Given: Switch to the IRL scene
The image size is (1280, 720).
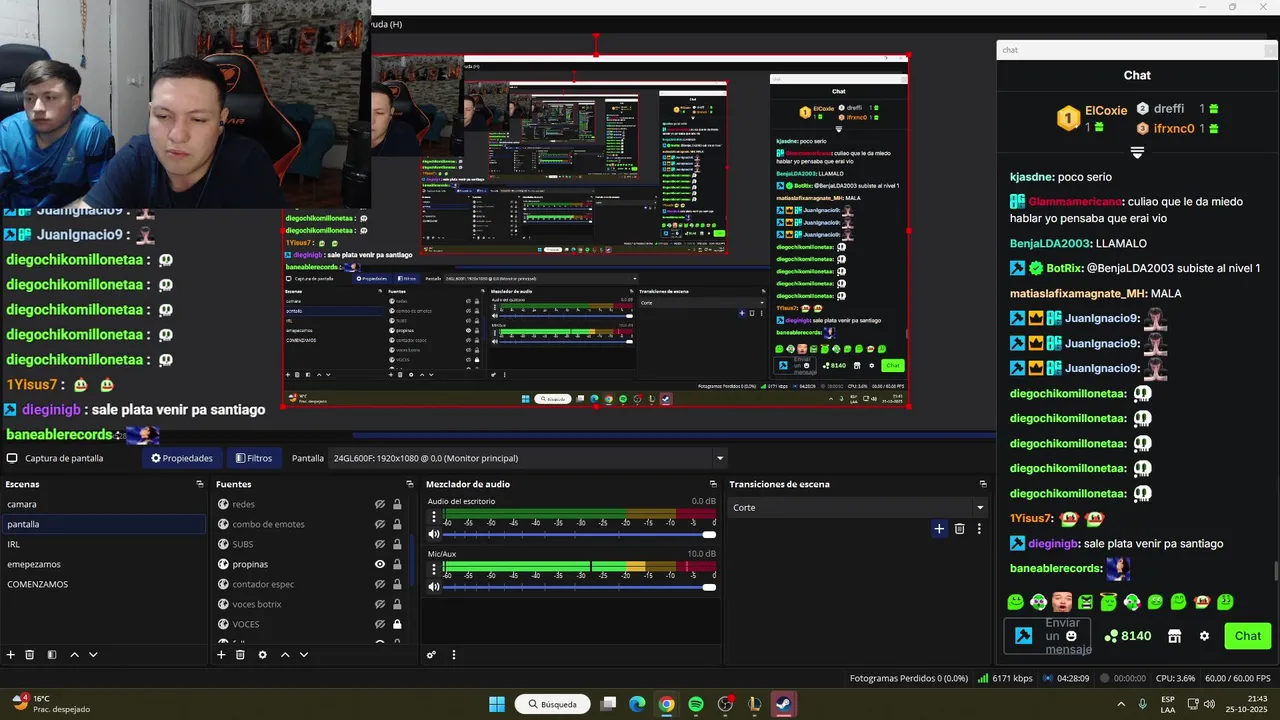Looking at the screenshot, I should point(103,544).
